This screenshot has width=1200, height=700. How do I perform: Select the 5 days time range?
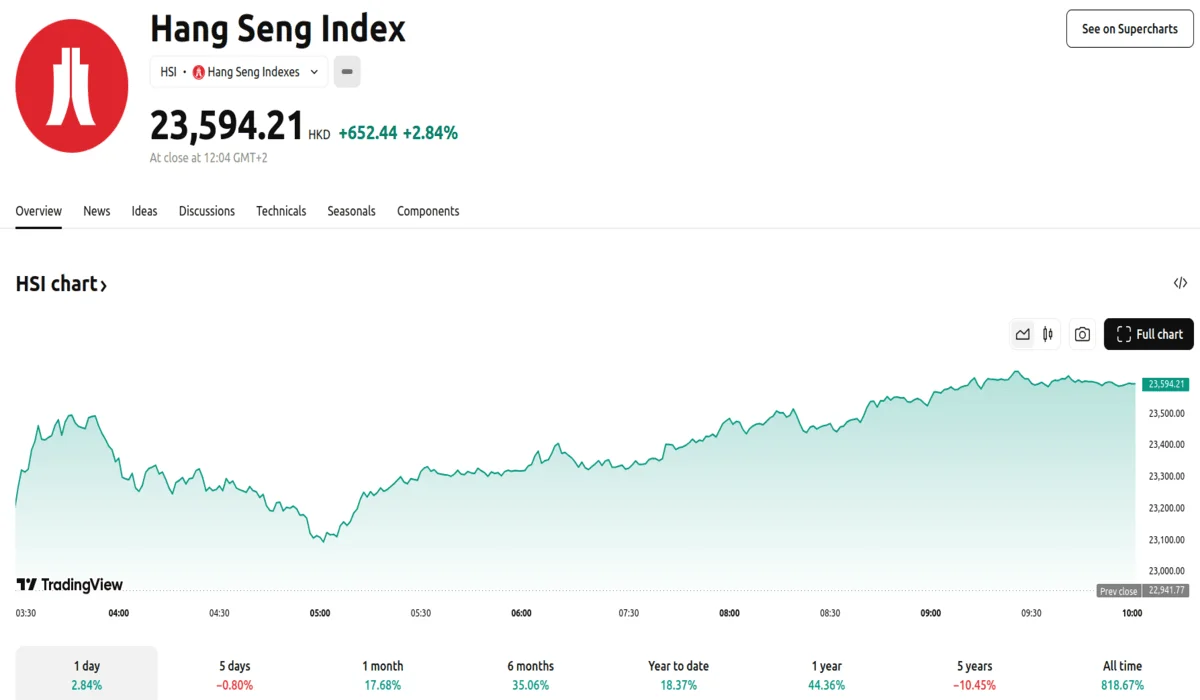[x=235, y=674]
